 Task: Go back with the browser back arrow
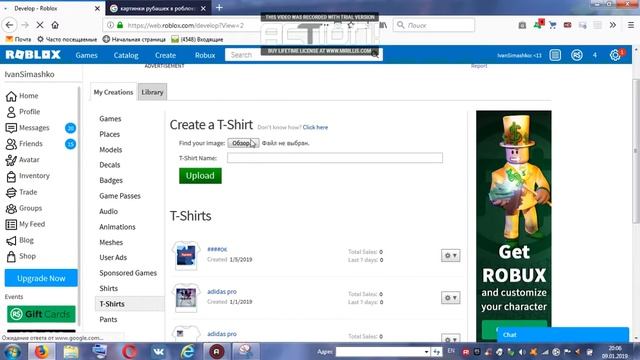coord(10,25)
